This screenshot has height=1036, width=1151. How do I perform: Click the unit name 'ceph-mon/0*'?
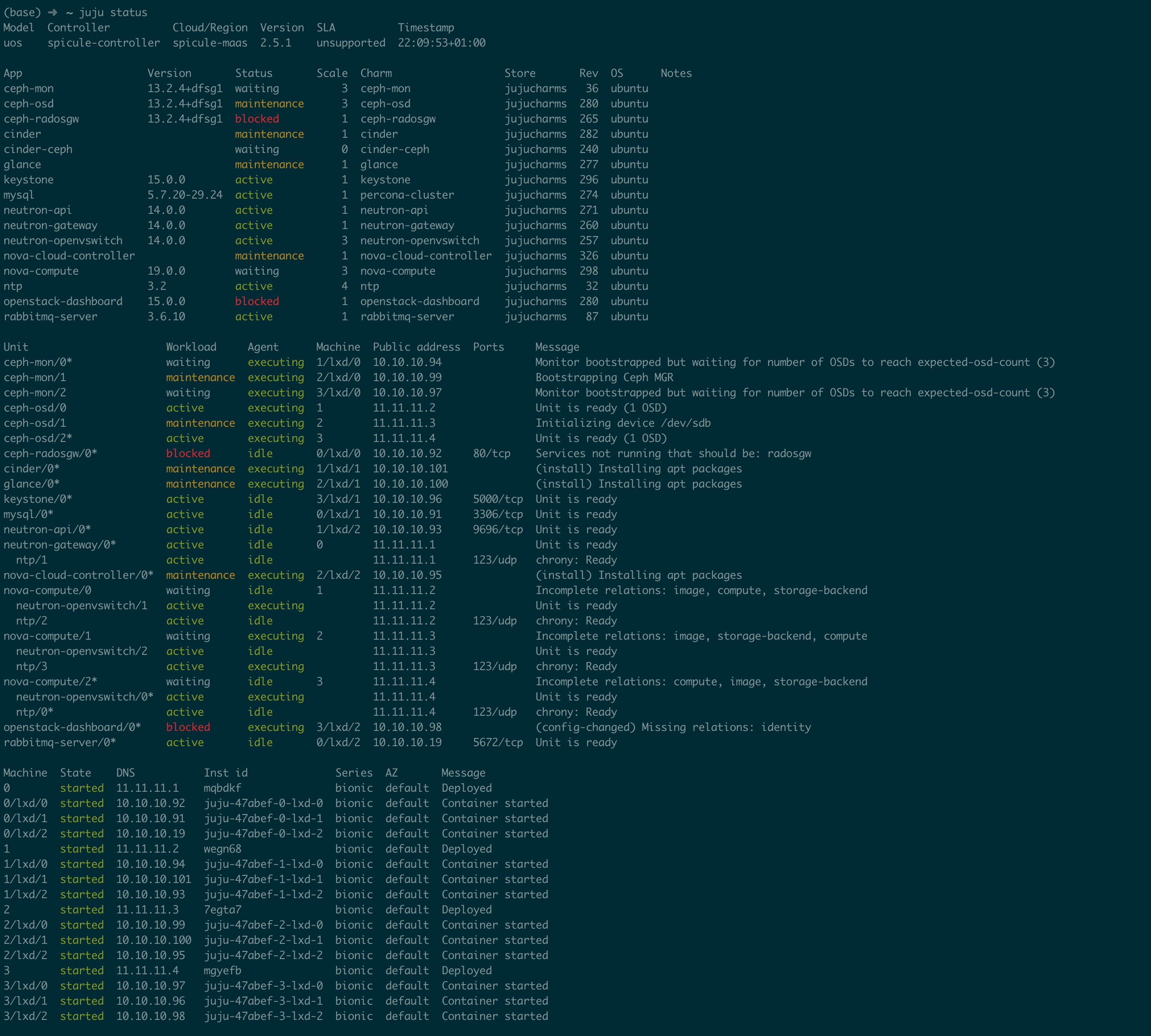[38, 362]
